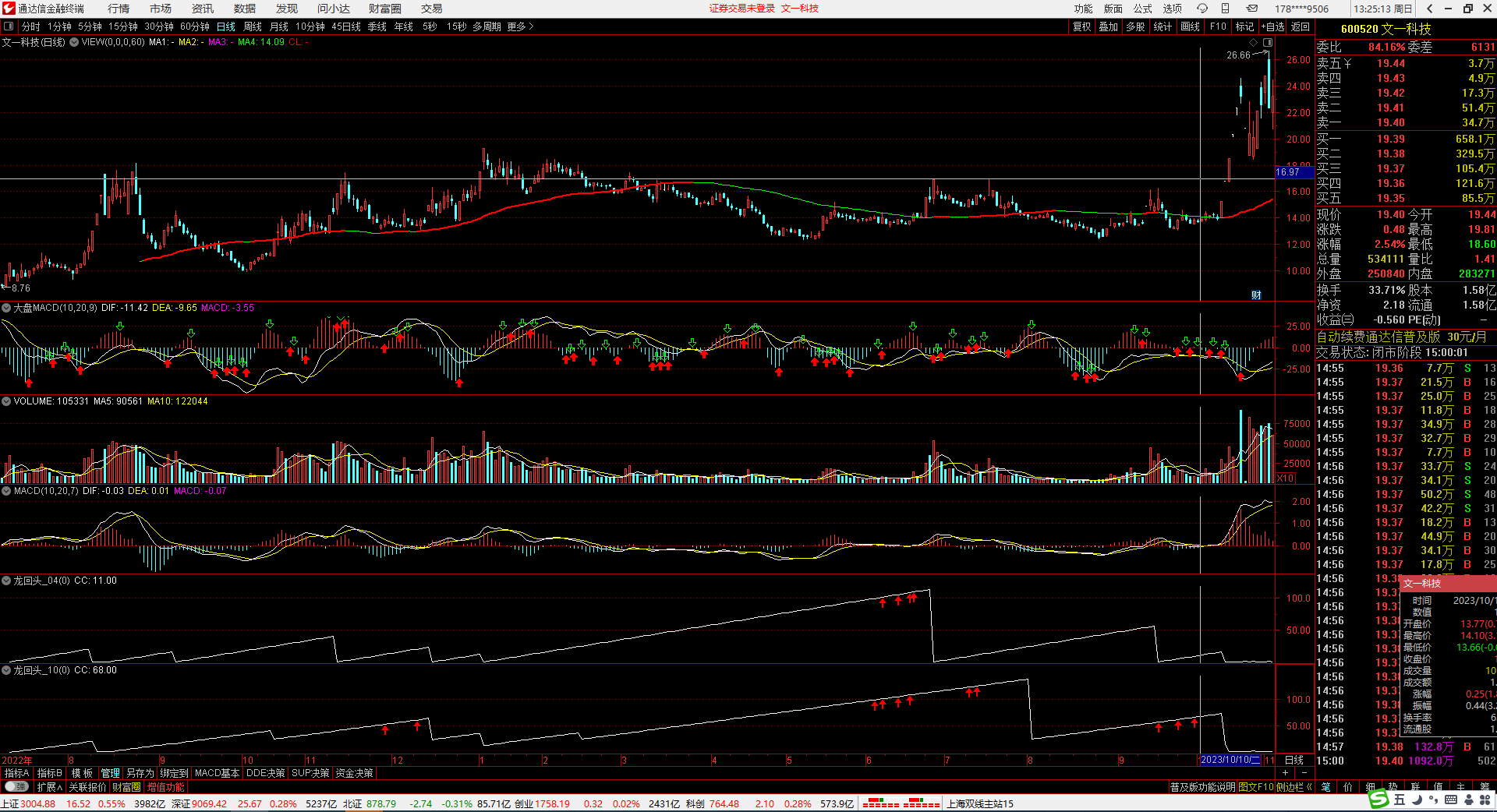Click the layout icon left of 分时
Viewport: 1497px width, 812px height.
pos(9,26)
